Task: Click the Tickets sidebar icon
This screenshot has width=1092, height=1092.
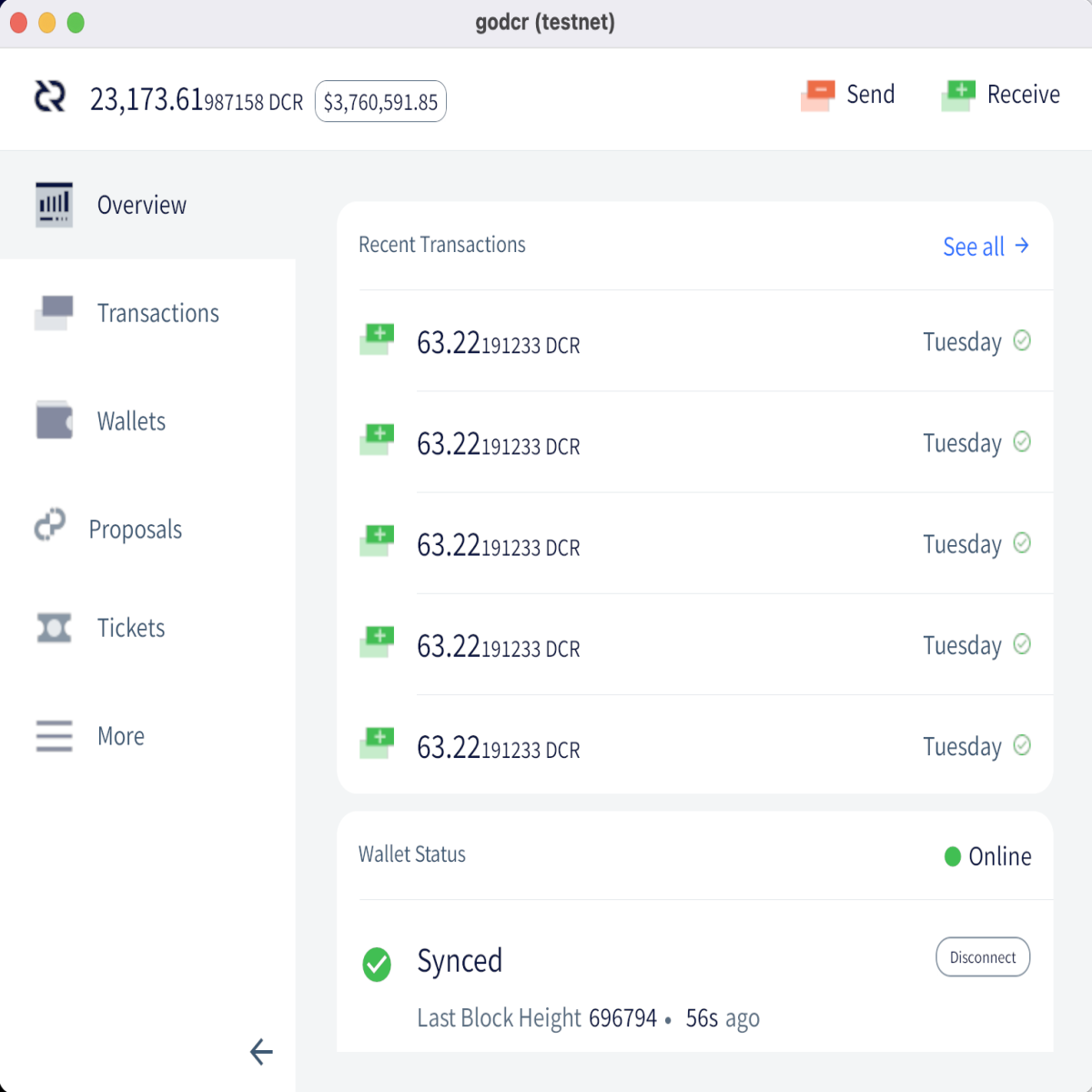Action: pyautogui.click(x=54, y=628)
